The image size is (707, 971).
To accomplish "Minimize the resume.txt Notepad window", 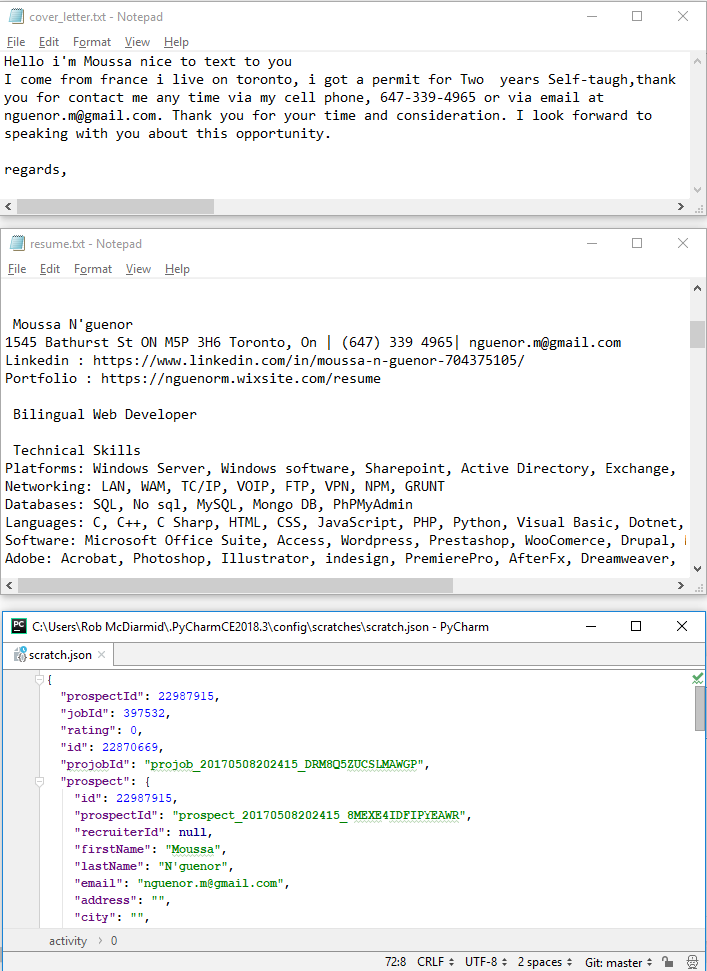I will click(x=592, y=243).
